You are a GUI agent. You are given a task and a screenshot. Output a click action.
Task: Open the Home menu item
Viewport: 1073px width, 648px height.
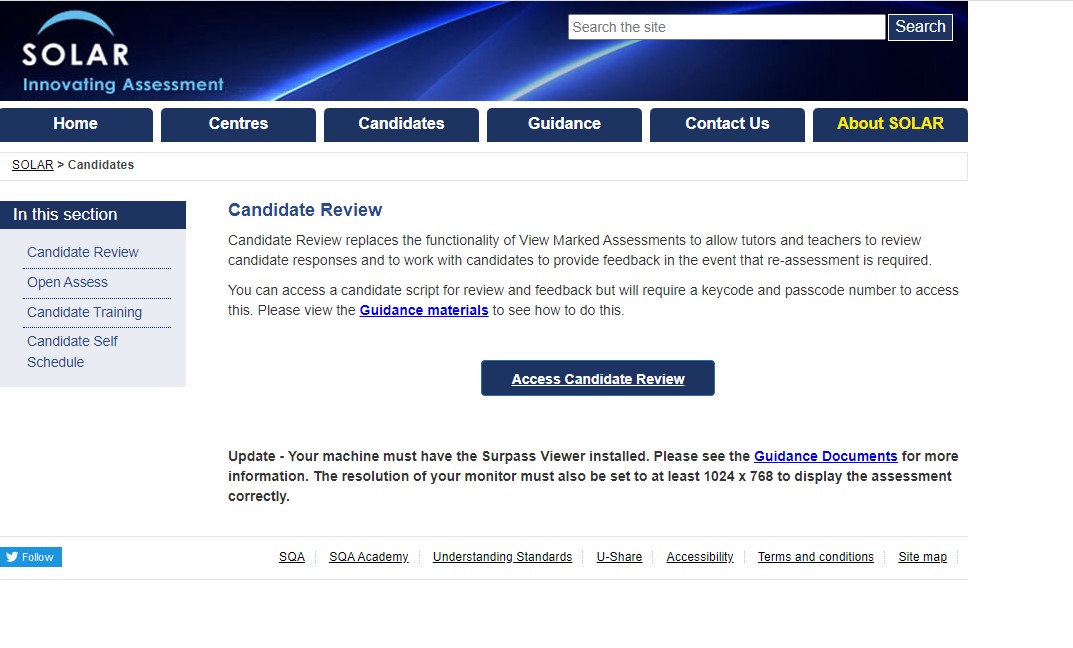pos(76,125)
